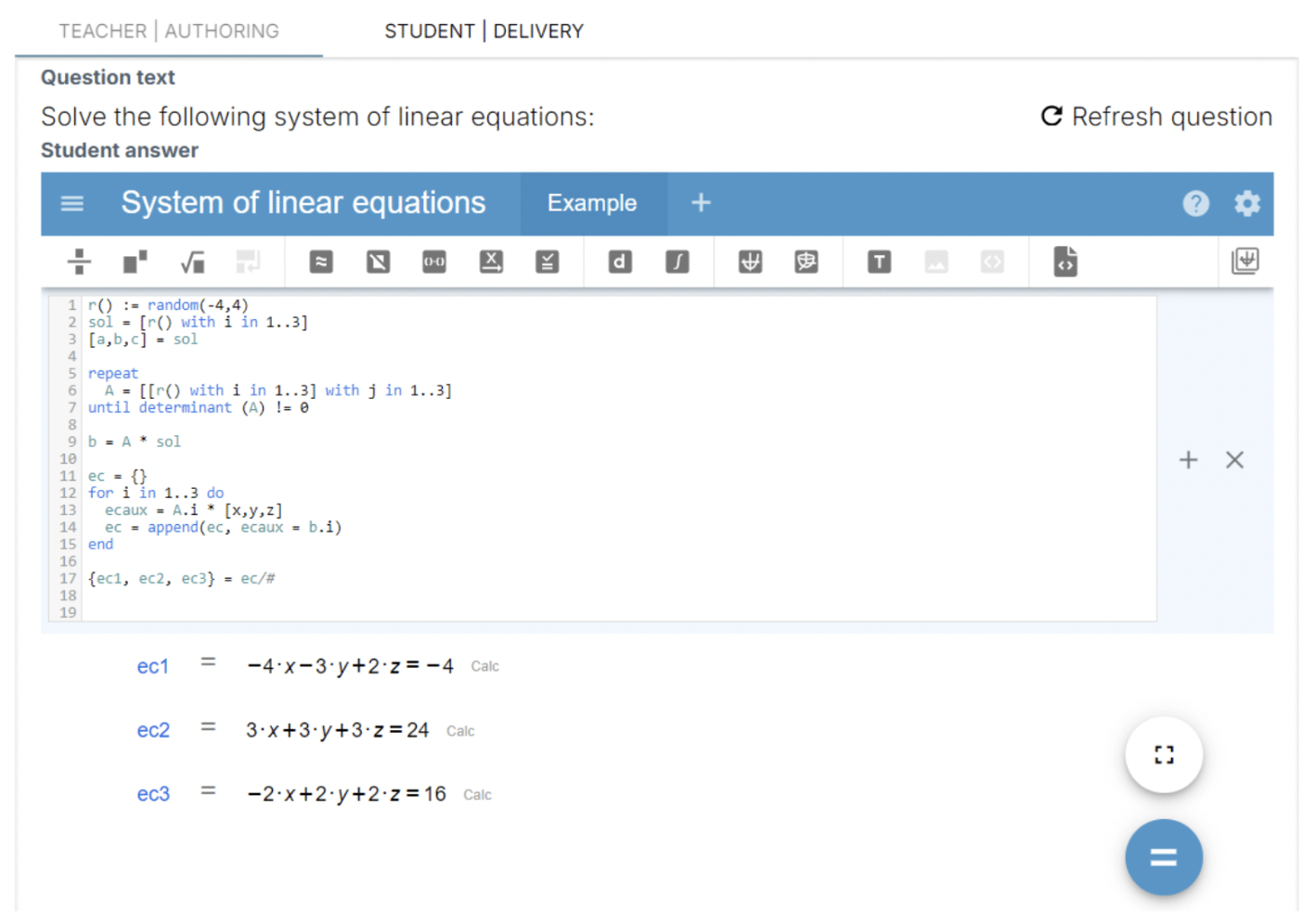Insert a 3D plot with the surface icon
1303x924 pixels.
pyautogui.click(x=806, y=262)
